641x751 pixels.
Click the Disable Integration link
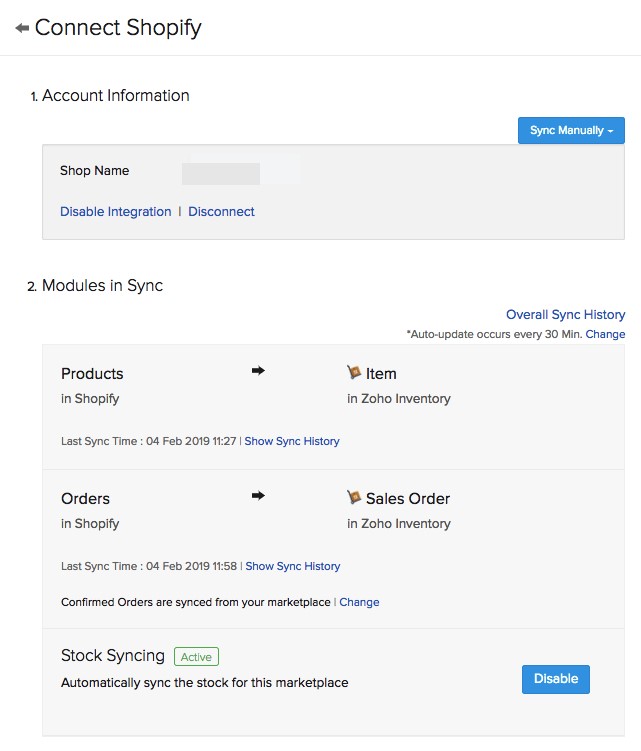pyautogui.click(x=115, y=212)
